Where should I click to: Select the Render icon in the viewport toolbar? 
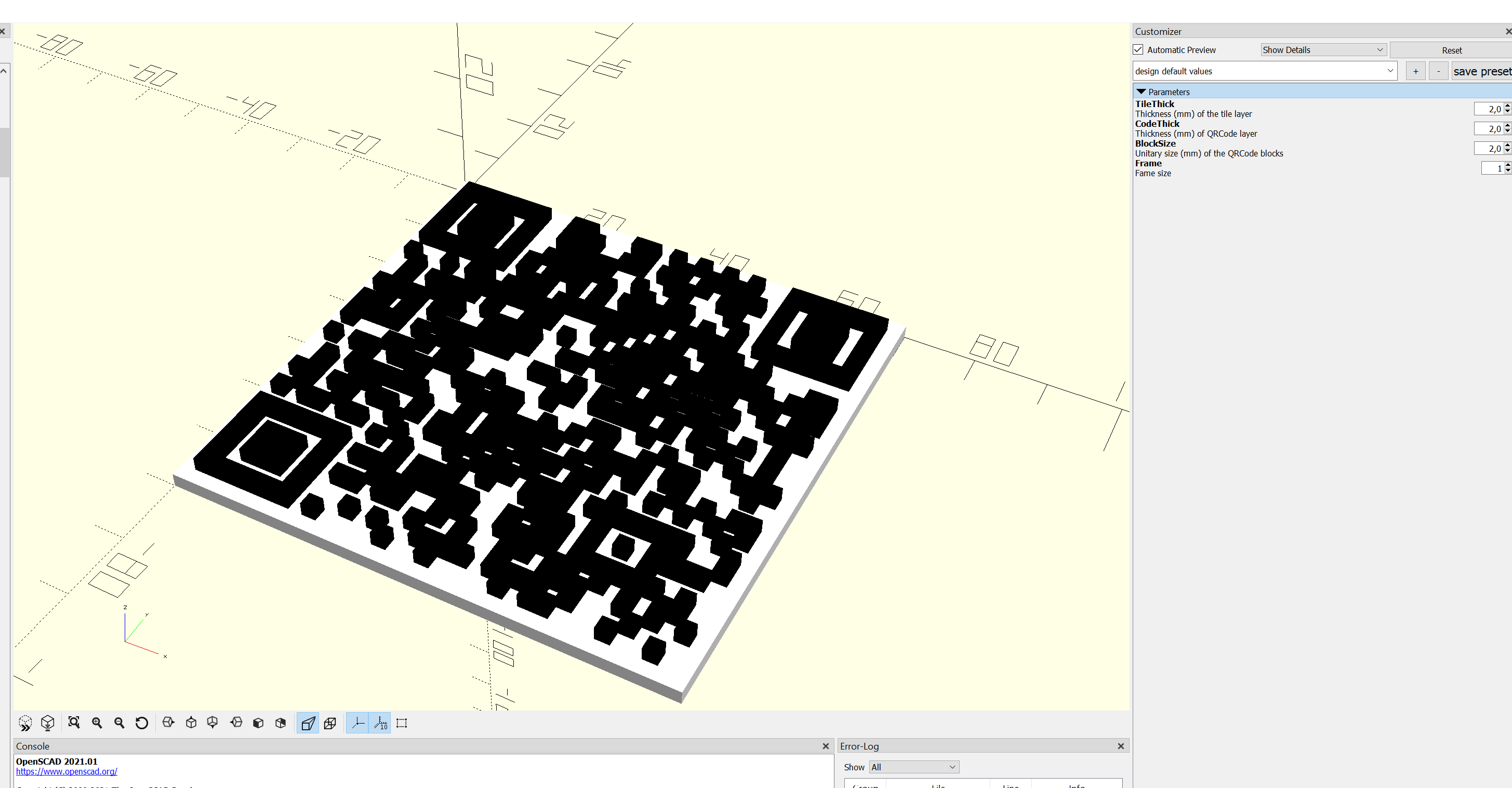pos(48,723)
